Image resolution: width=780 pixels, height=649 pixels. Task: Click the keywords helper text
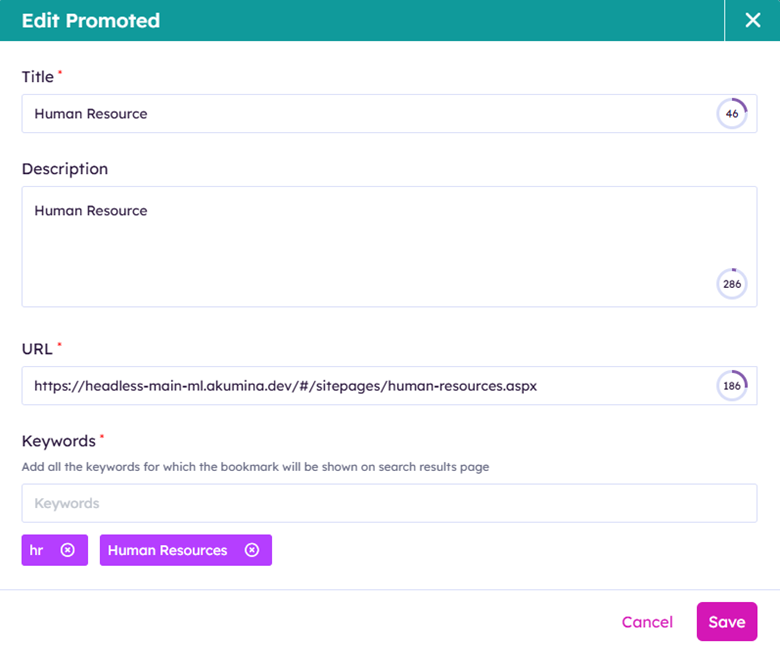(255, 467)
